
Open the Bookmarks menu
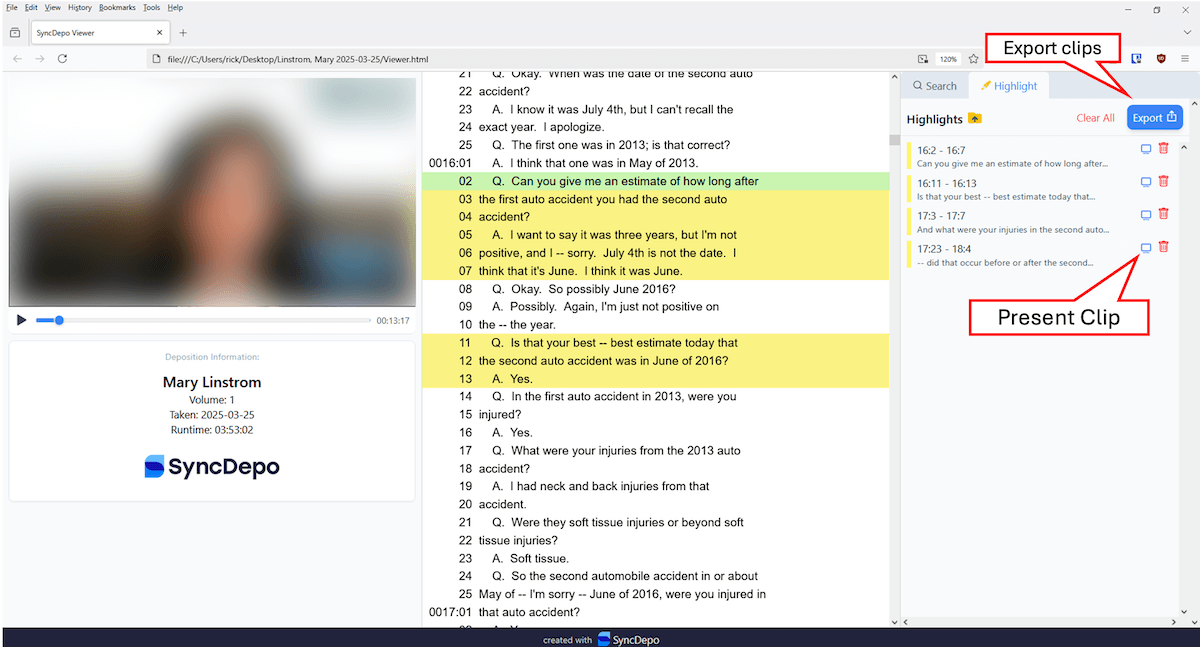(x=116, y=7)
